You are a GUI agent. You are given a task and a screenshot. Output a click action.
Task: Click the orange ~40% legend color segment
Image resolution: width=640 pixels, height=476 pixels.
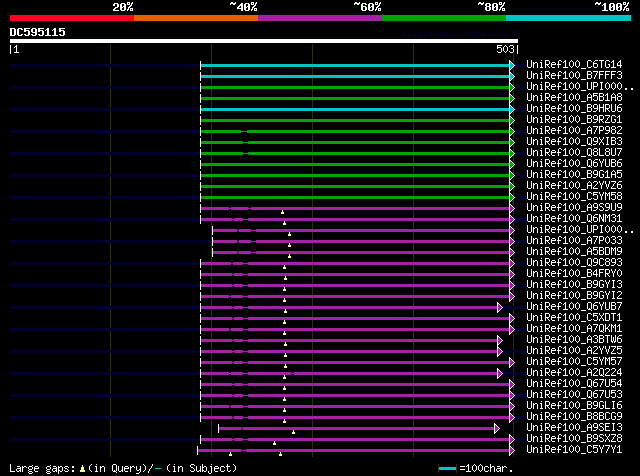pyautogui.click(x=195, y=17)
